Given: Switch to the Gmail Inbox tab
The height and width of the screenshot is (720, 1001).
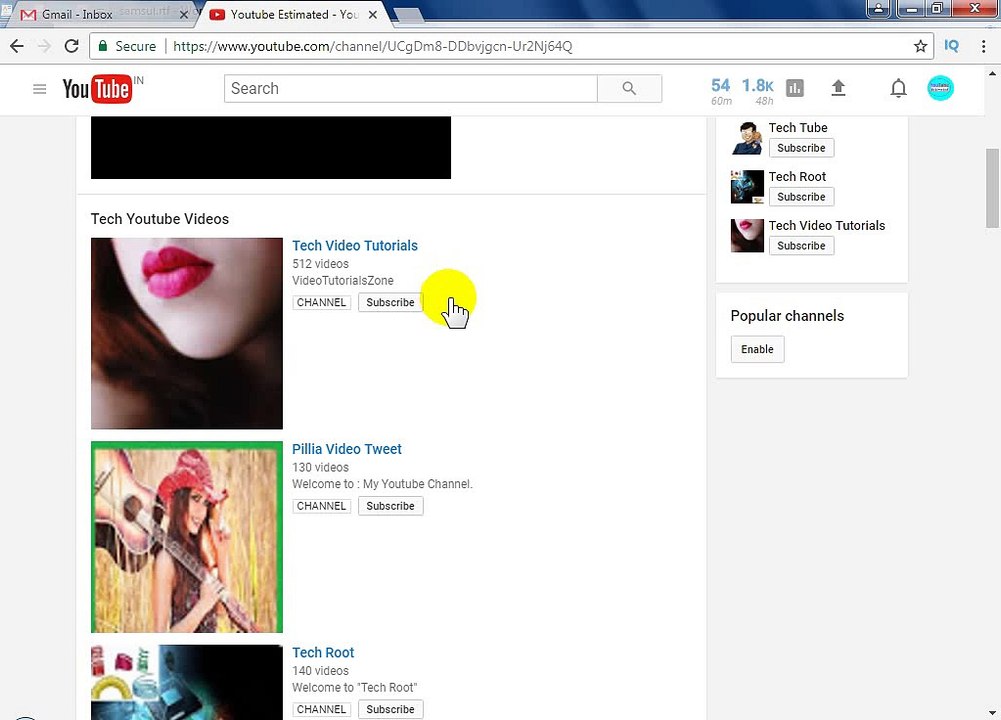Looking at the screenshot, I should pyautogui.click(x=77, y=14).
